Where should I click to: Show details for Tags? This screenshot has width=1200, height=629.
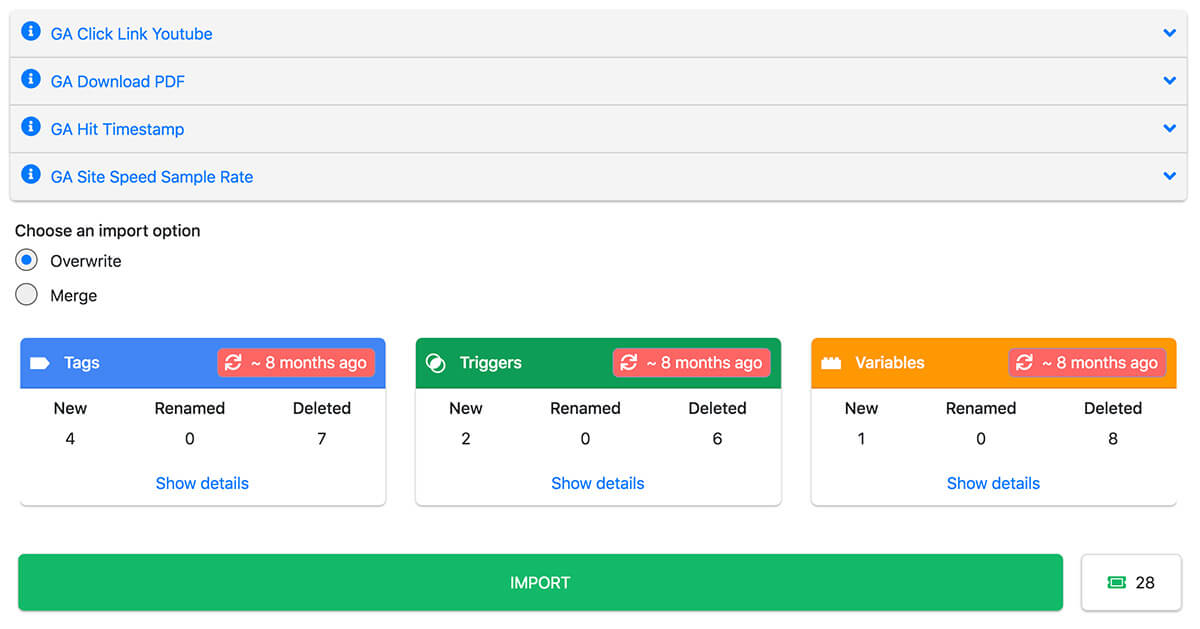(x=202, y=483)
